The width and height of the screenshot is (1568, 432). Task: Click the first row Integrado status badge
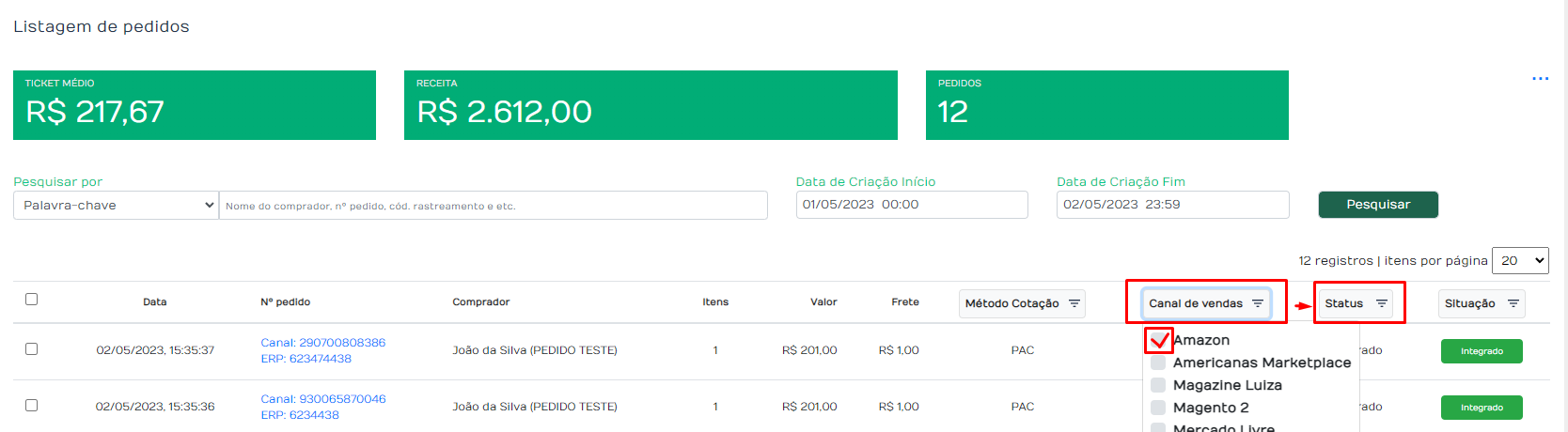[x=1482, y=351]
